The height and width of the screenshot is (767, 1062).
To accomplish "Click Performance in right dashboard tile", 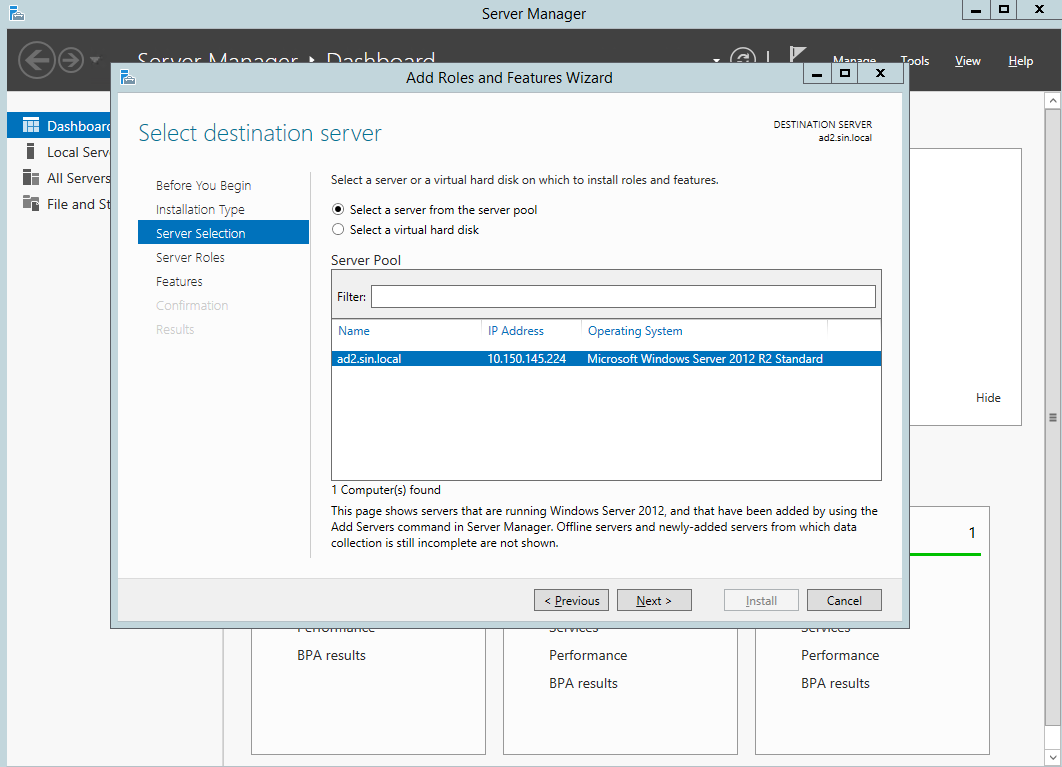I will tap(840, 655).
